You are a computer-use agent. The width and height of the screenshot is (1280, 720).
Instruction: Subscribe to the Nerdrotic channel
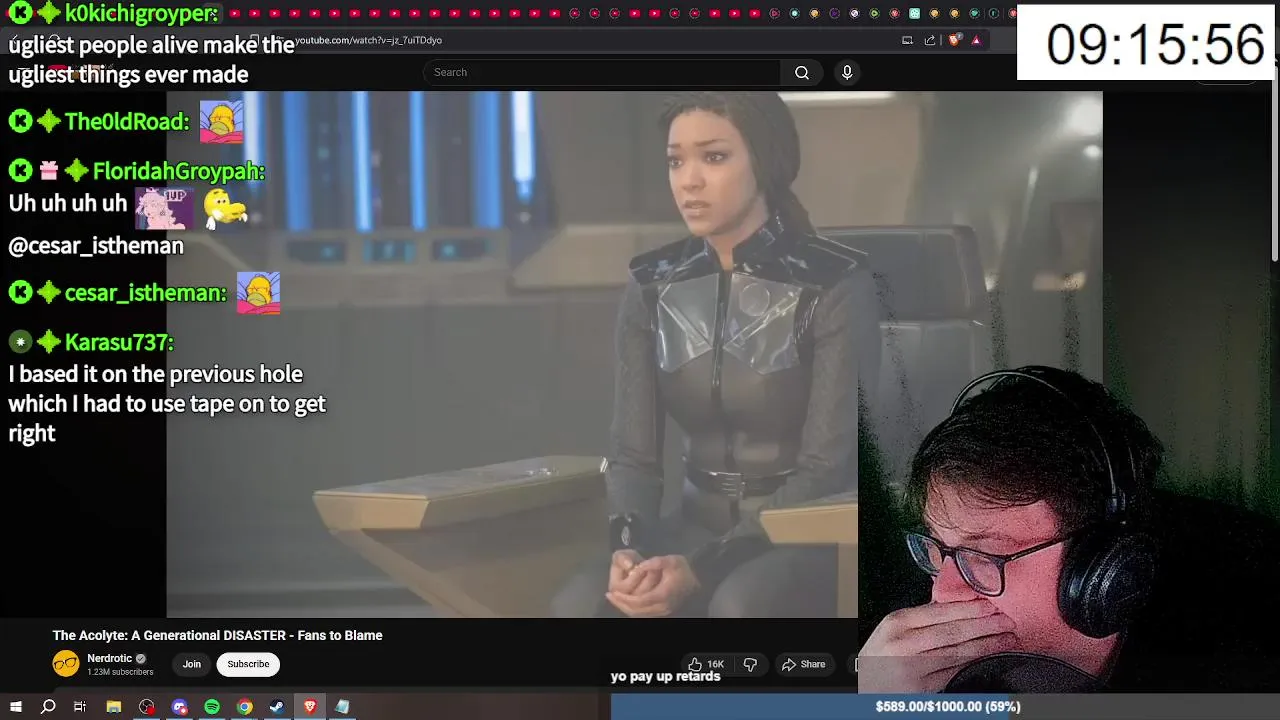click(x=248, y=664)
